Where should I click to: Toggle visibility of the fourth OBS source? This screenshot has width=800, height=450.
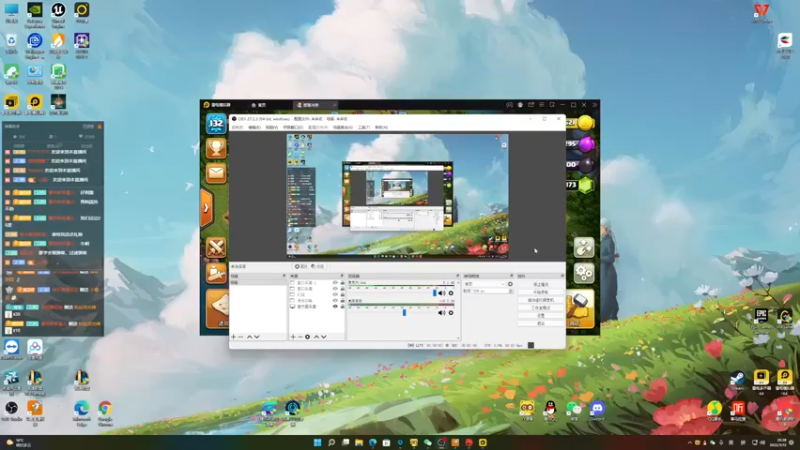335,301
